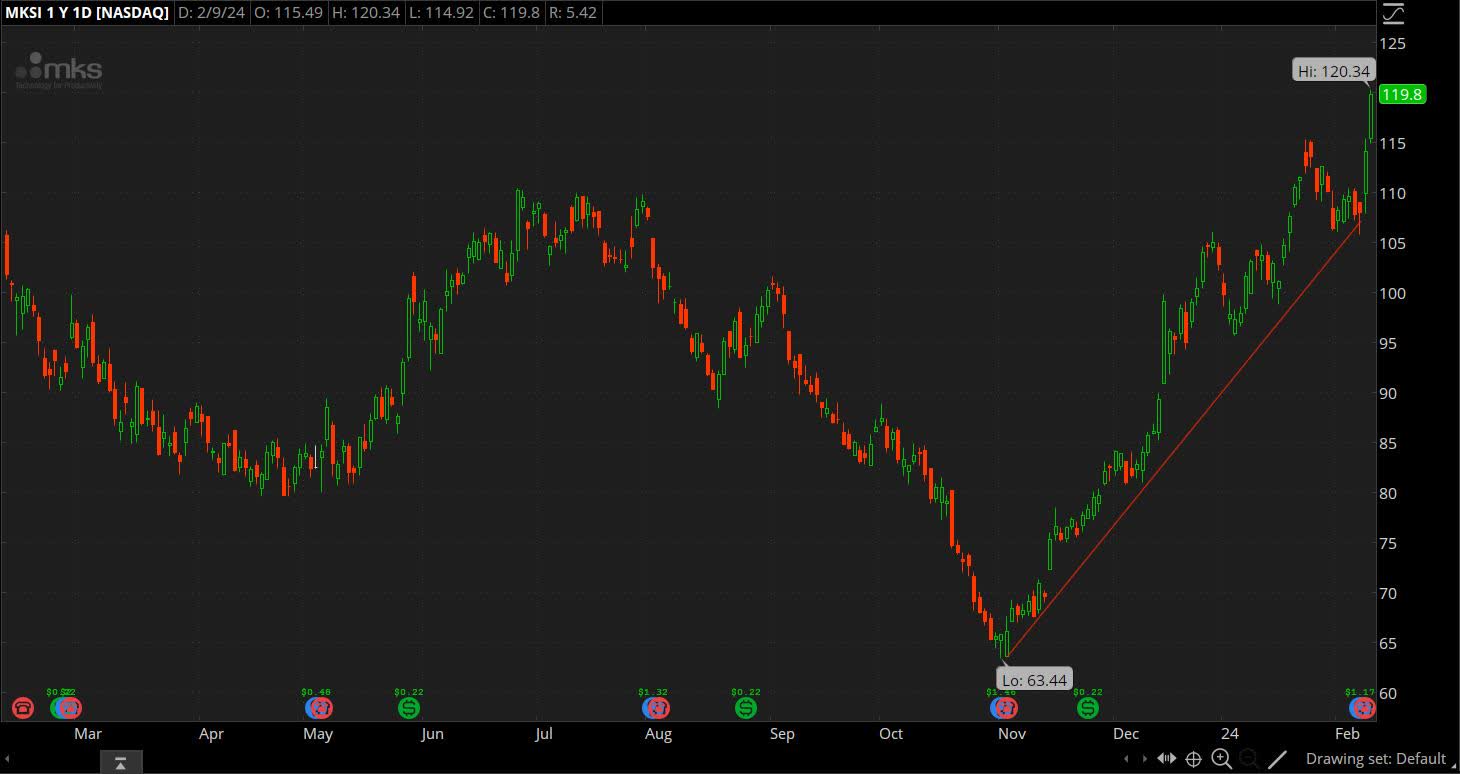This screenshot has width=1460, height=774.
Task: Collapse the timeline panel with the up-arrow button
Action: click(120, 761)
